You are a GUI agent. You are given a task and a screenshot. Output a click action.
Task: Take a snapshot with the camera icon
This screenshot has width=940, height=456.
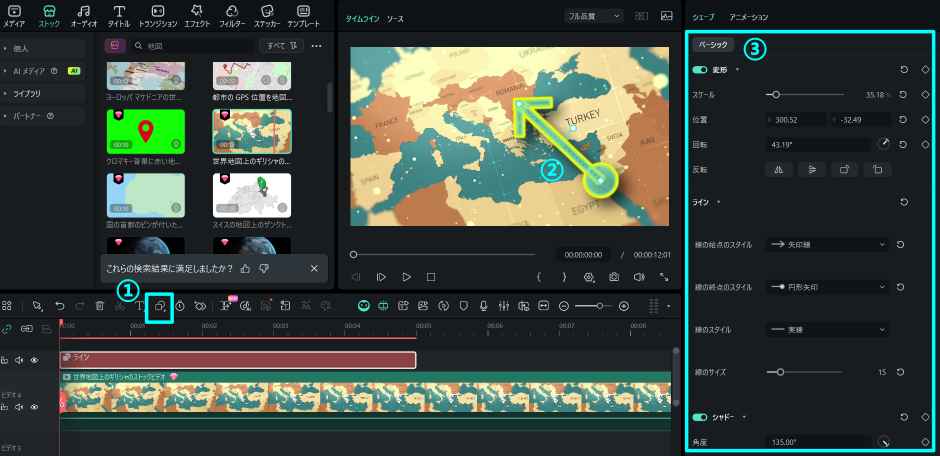[614, 277]
